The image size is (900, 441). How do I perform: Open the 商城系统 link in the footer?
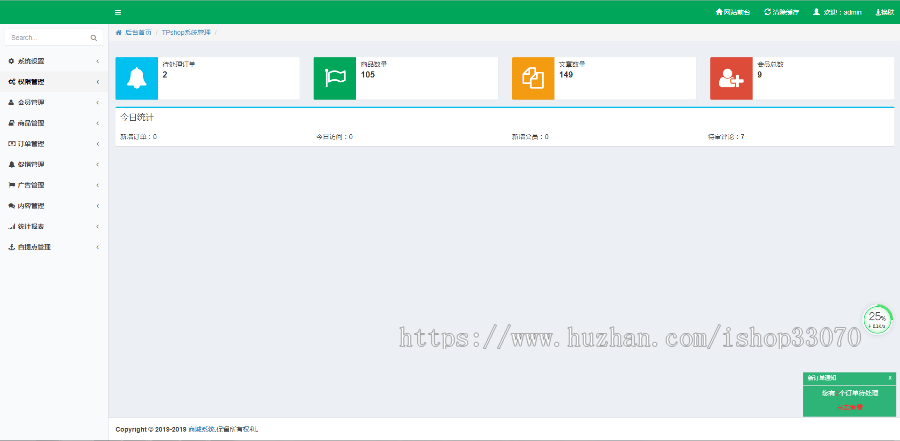tap(201, 429)
